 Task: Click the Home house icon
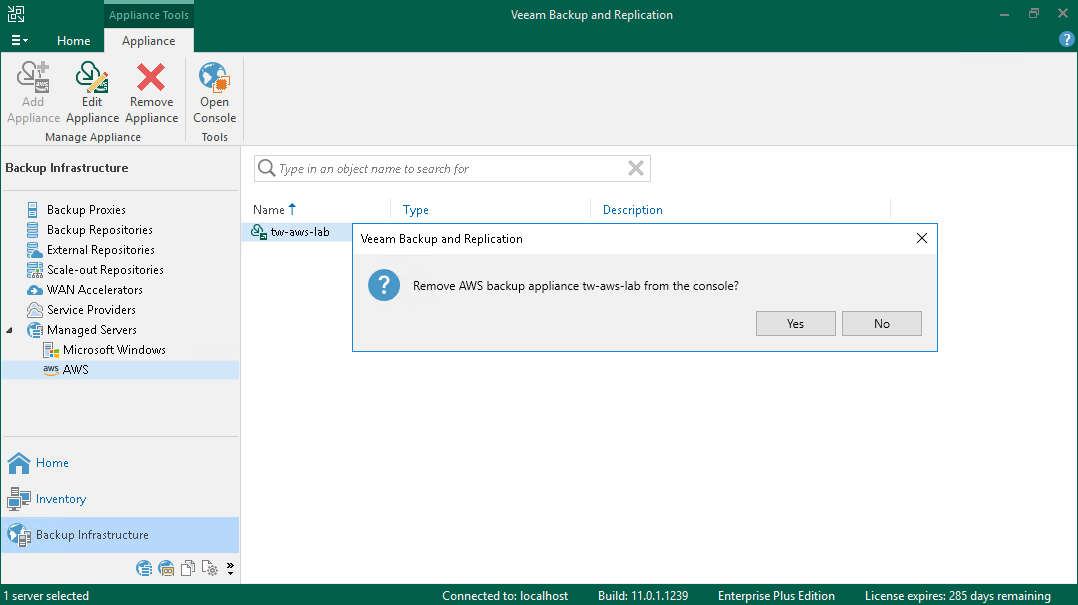19,463
